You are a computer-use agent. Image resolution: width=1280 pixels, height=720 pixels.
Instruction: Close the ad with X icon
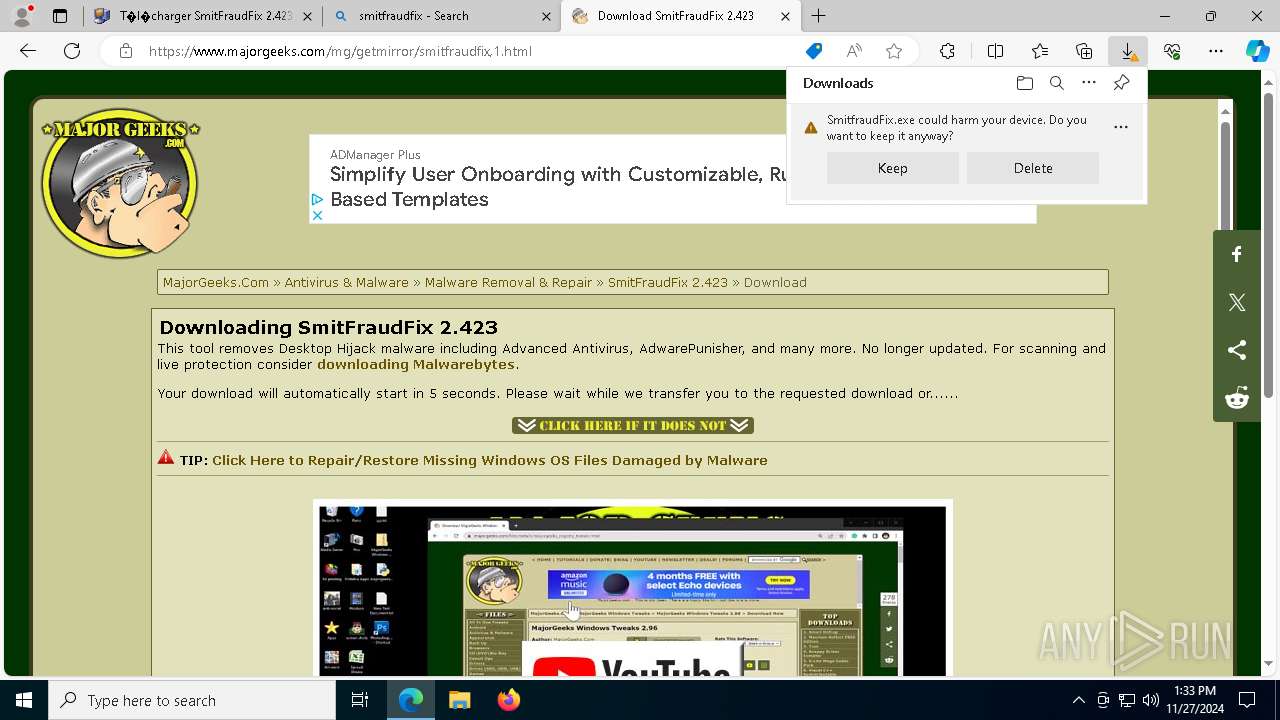pos(317,215)
